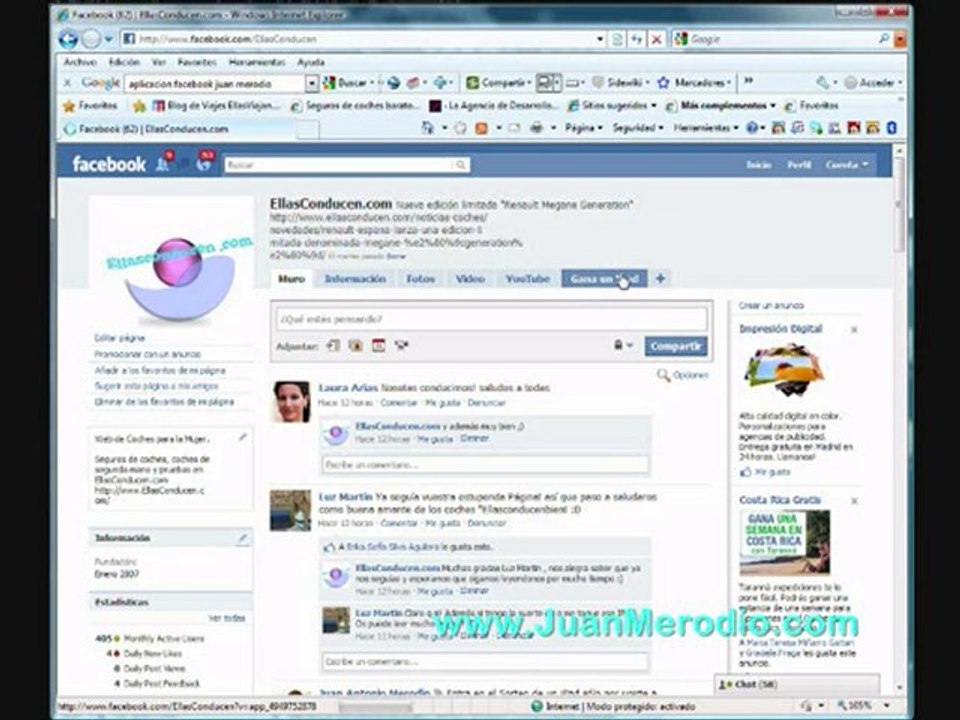Click Facebook friend requests notification icon
This screenshot has width=960, height=720.
[163, 163]
